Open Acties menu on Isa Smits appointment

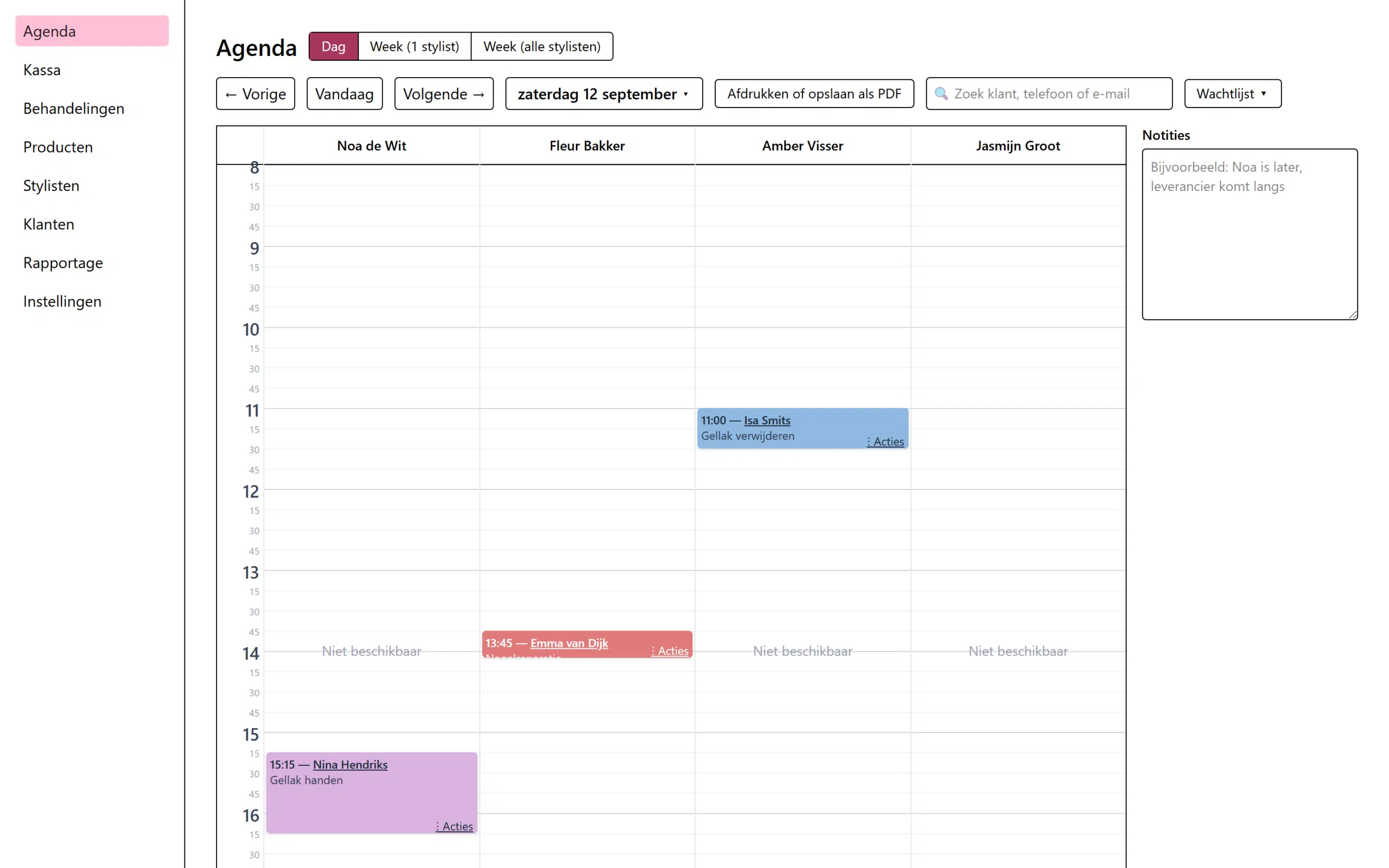[885, 442]
